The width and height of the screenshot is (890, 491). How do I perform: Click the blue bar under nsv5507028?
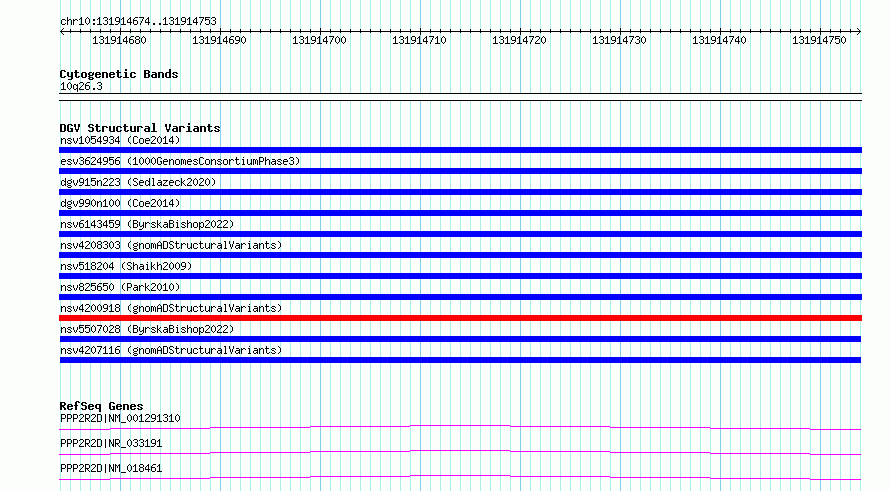pyautogui.click(x=460, y=339)
